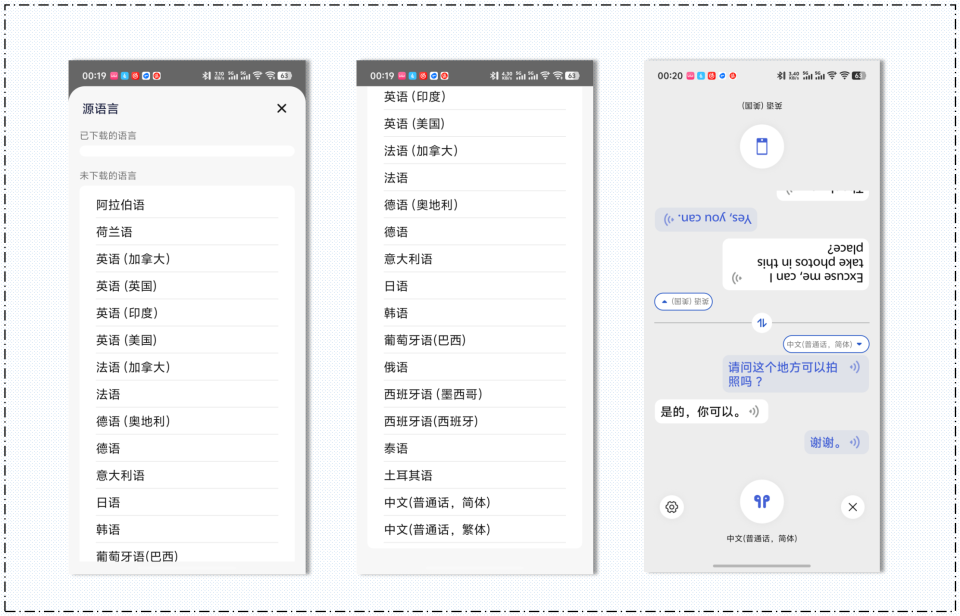Select 英语 (印度) in the middle scrolled list
Viewport: 960px width, 616px height.
click(x=474, y=97)
